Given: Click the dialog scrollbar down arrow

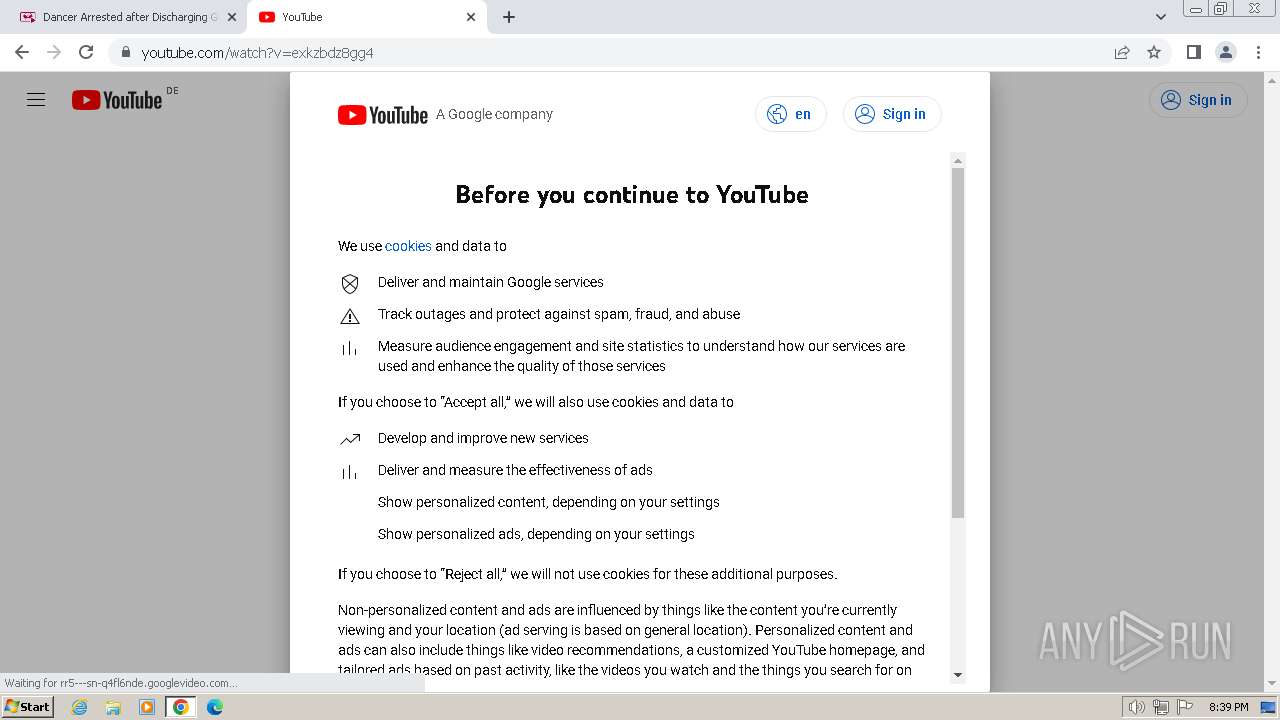Looking at the screenshot, I should [958, 675].
